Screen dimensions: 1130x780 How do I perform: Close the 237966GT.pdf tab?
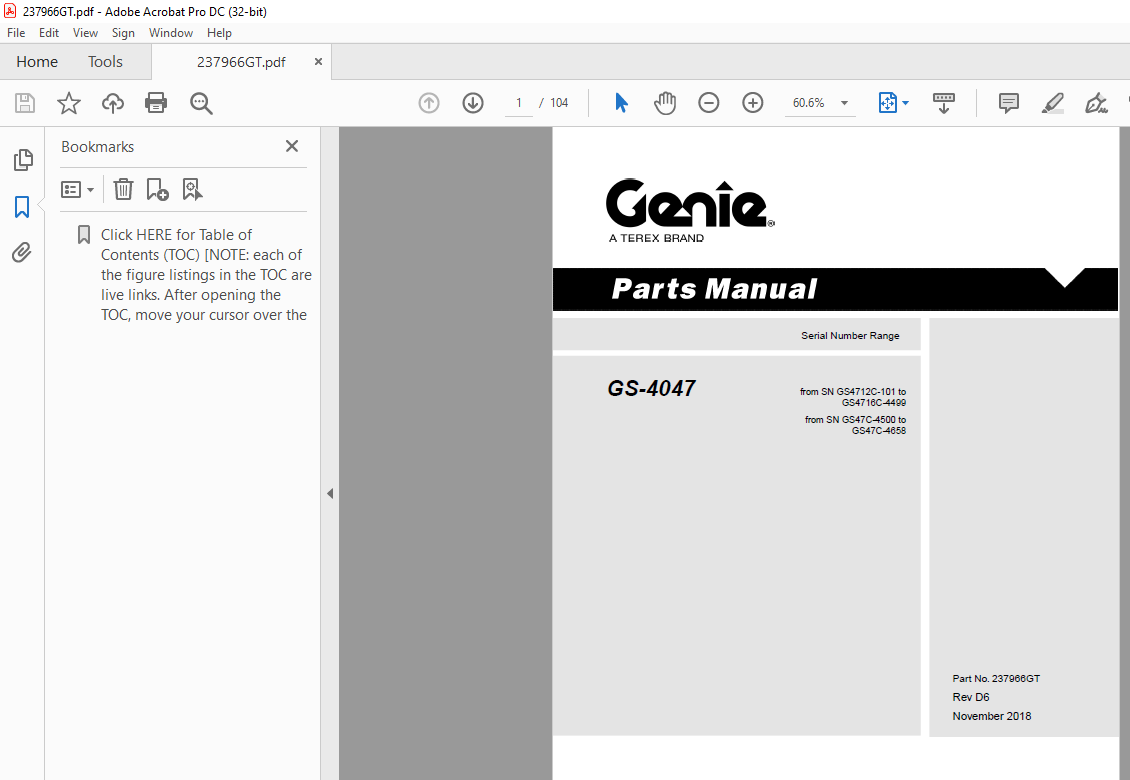pos(318,62)
